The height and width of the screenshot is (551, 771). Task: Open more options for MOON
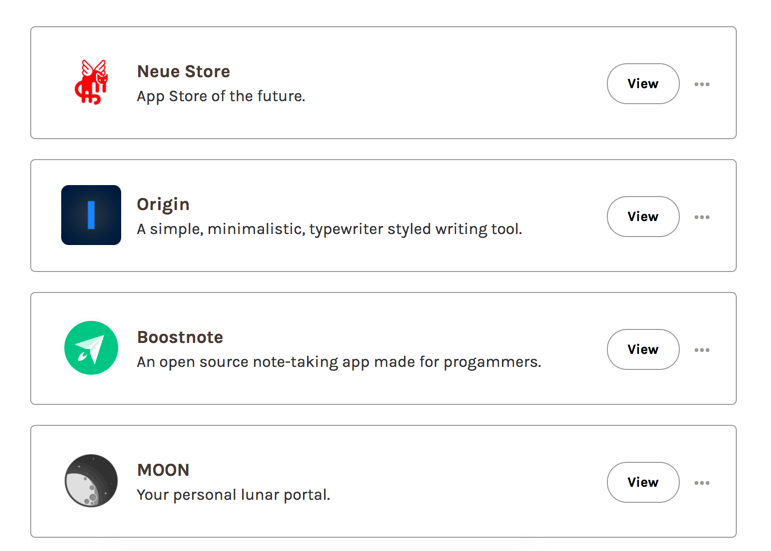click(x=702, y=483)
